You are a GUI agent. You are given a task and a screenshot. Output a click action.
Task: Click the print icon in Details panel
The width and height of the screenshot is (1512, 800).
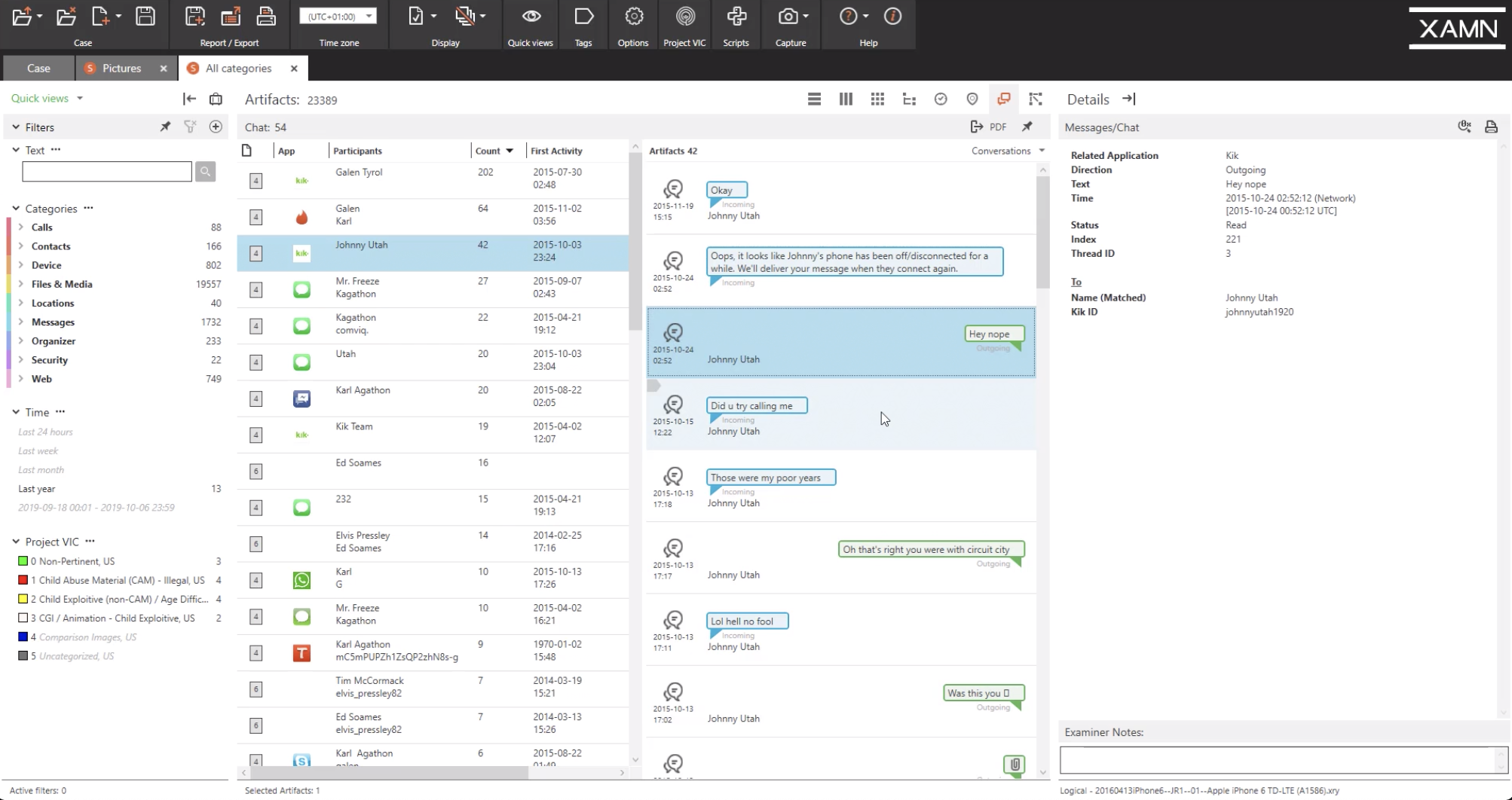point(1491,127)
